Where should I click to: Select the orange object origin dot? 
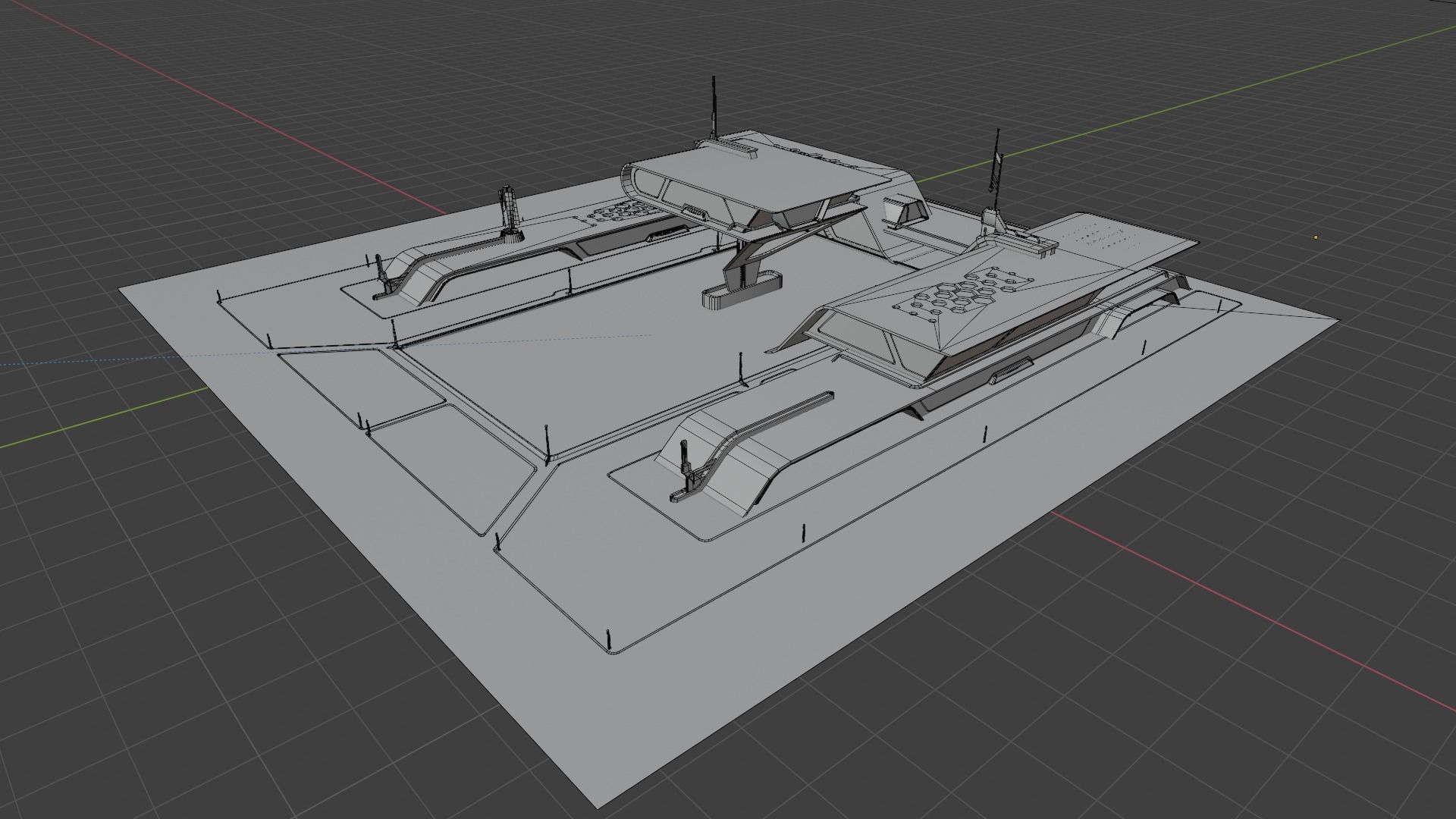(1316, 237)
